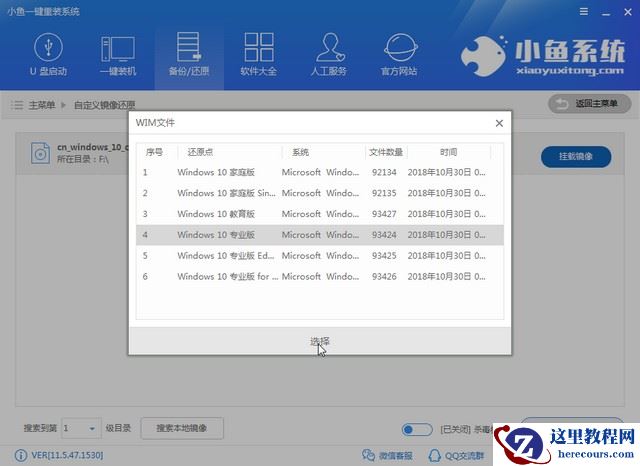Image resolution: width=640 pixels, height=466 pixels.
Task: Open the 级目录 search depth dropdown
Action: coord(81,428)
